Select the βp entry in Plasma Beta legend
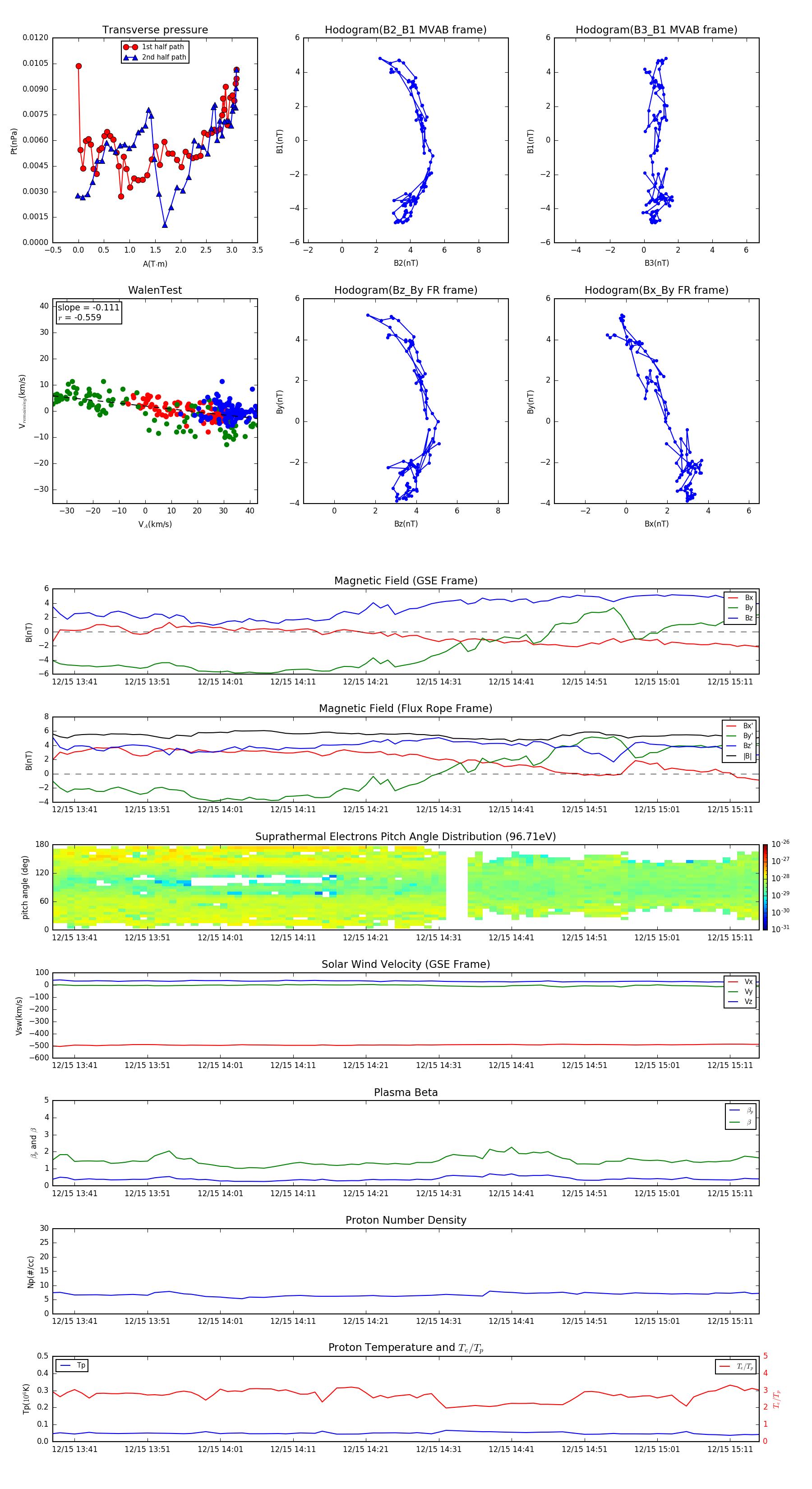 click(741, 1110)
